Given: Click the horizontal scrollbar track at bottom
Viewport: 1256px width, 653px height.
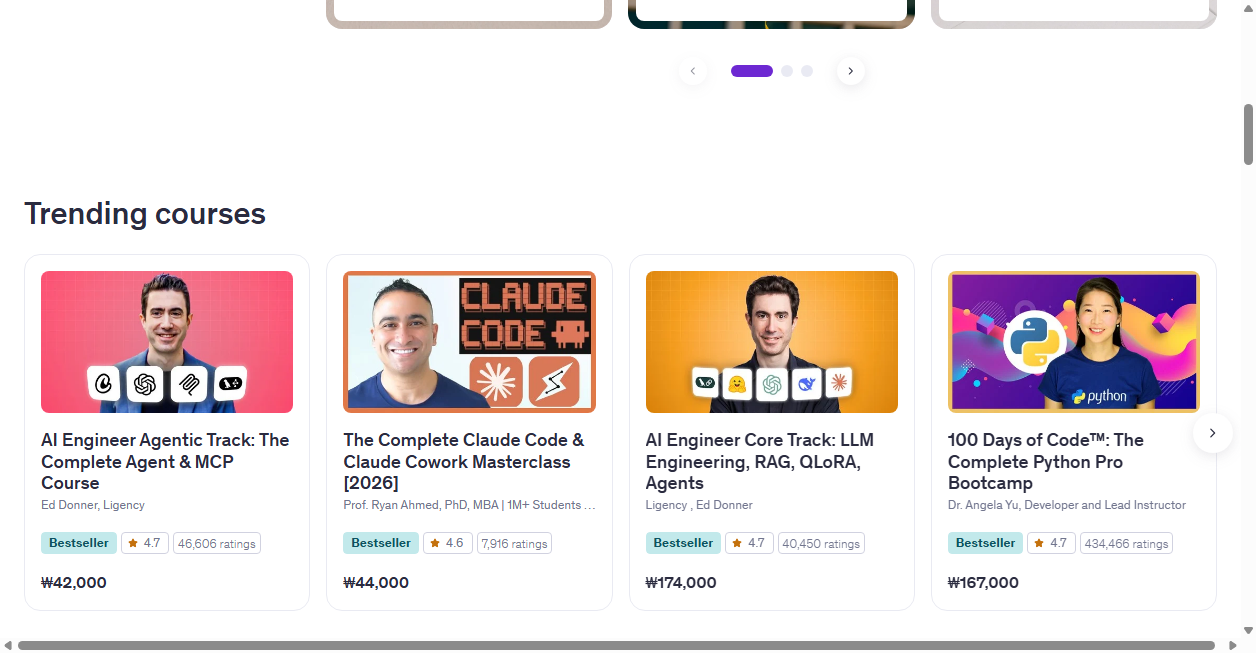Looking at the screenshot, I should click(616, 645).
